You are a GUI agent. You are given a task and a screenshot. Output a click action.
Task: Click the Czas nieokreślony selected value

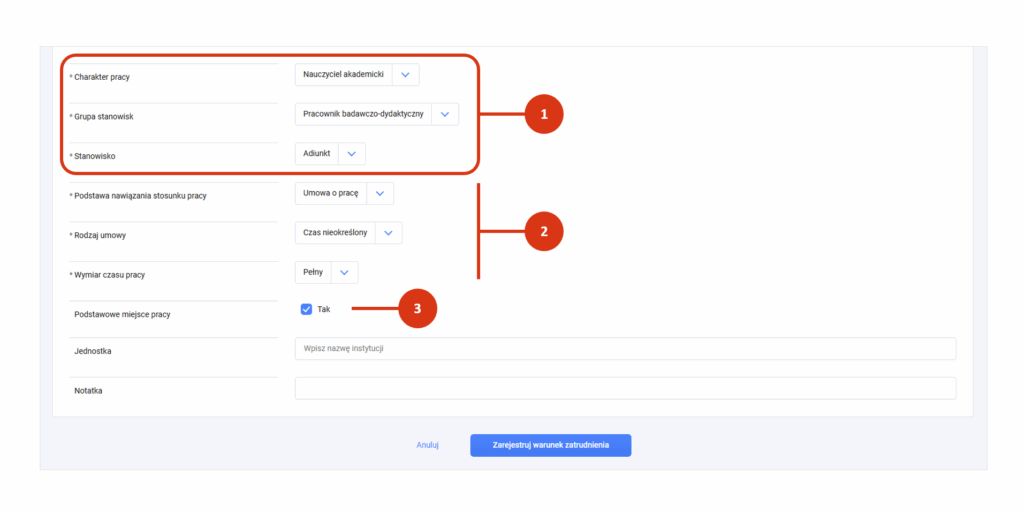click(335, 233)
